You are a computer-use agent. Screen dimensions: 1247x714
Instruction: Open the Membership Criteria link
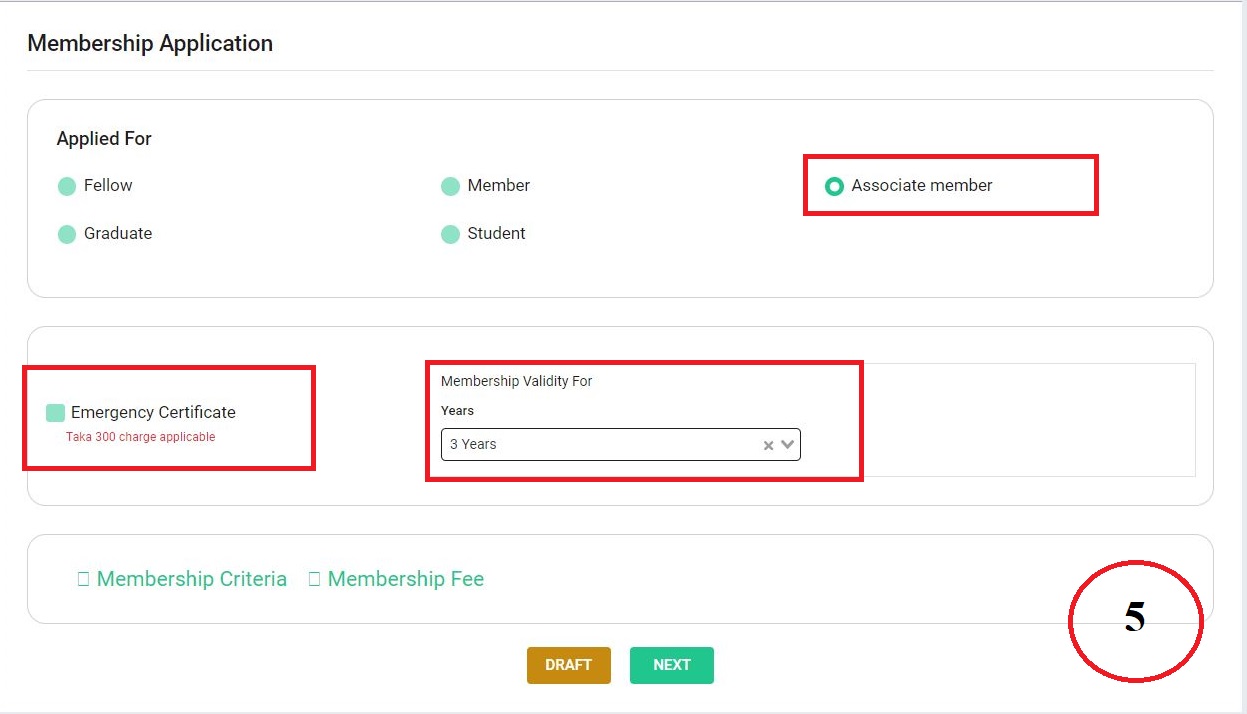click(x=191, y=579)
